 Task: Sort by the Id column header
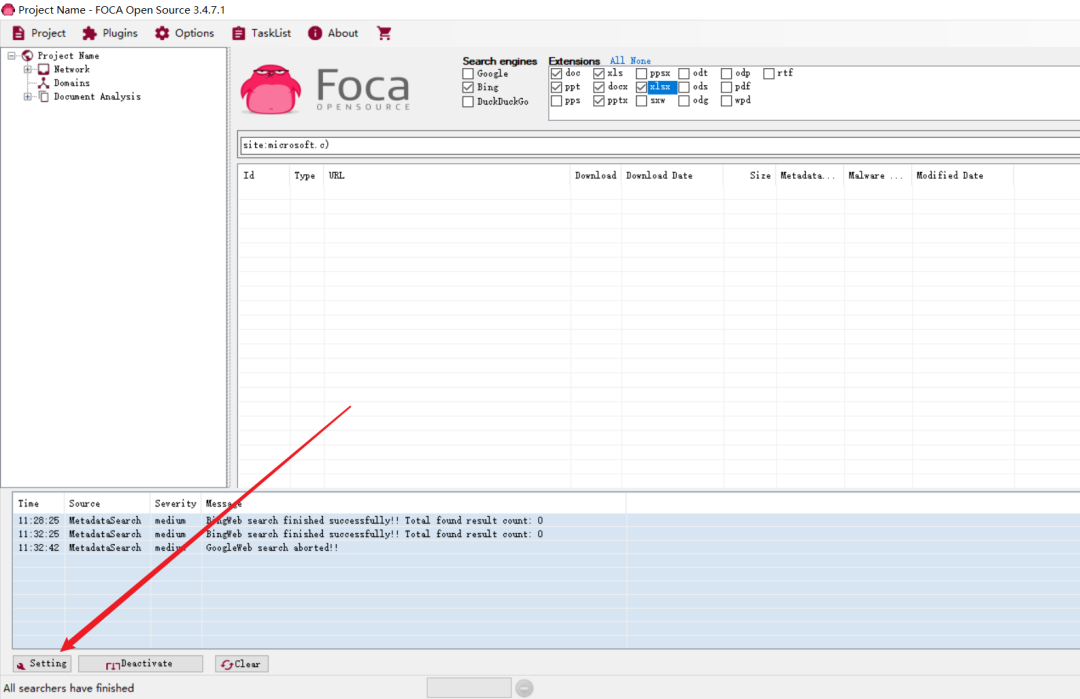click(264, 176)
